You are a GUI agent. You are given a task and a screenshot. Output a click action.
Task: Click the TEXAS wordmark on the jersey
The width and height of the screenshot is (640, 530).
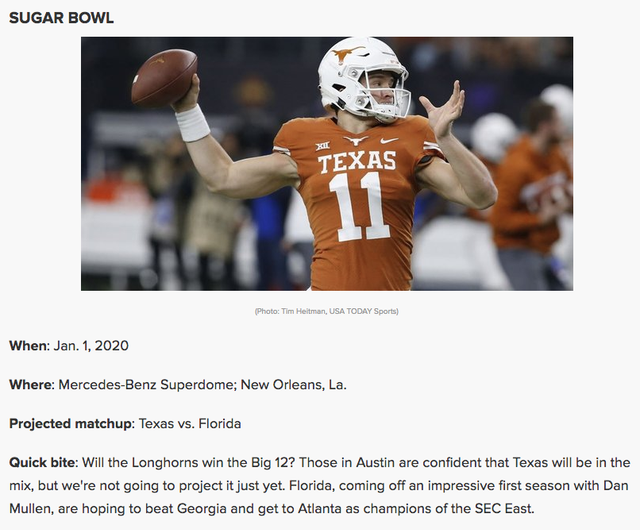pyautogui.click(x=357, y=162)
